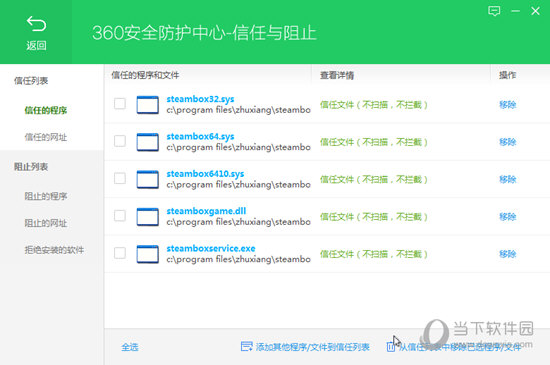550x365 pixels.
Task: Click the 信任文件 detail for steambox64.sys
Action: [x=374, y=142]
